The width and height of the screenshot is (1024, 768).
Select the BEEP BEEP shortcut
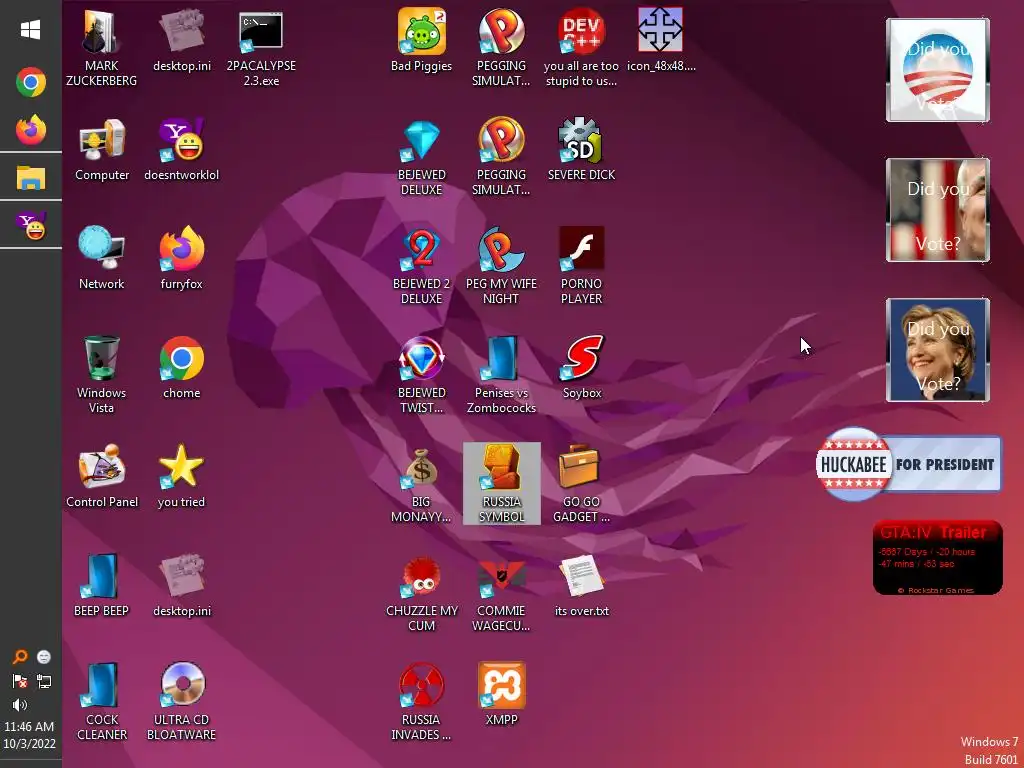tap(101, 586)
